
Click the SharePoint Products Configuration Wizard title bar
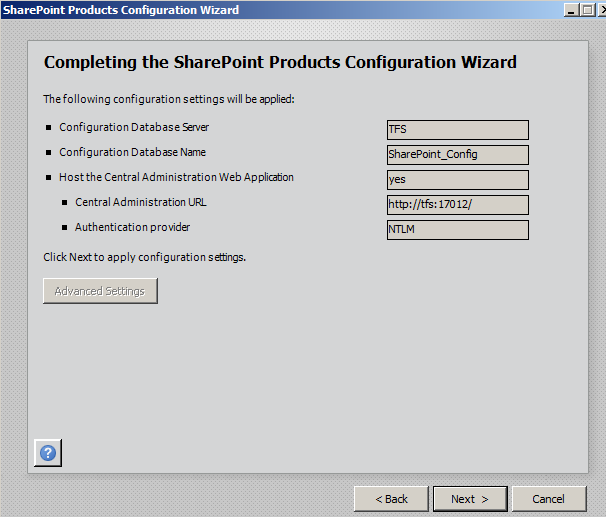click(282, 10)
